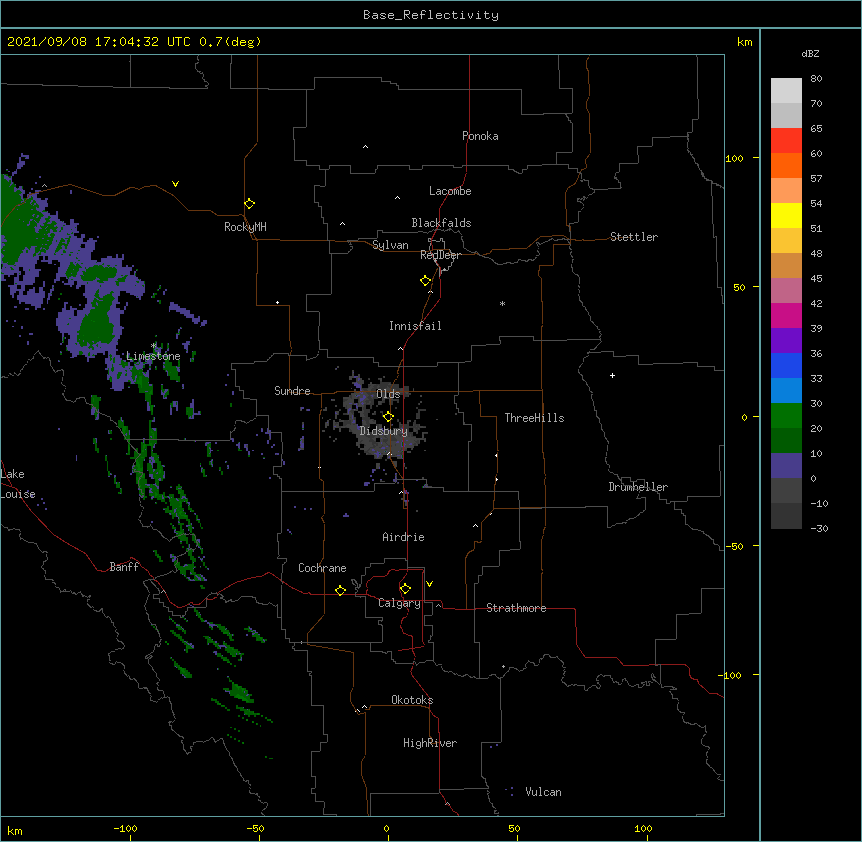Click the dBZ legend heading
The image size is (862, 842).
pos(810,54)
